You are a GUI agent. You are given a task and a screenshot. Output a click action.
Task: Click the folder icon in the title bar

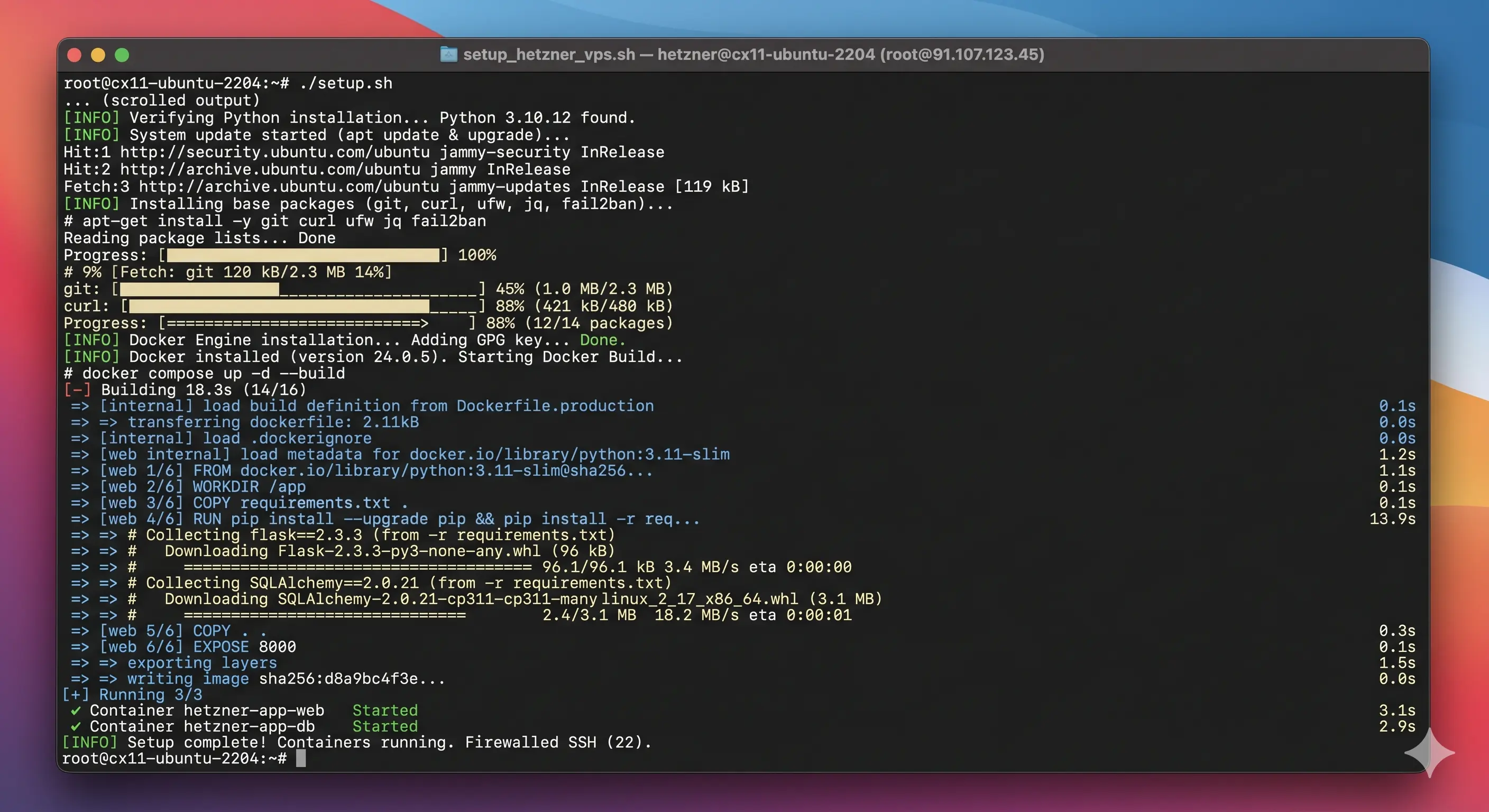coord(448,54)
